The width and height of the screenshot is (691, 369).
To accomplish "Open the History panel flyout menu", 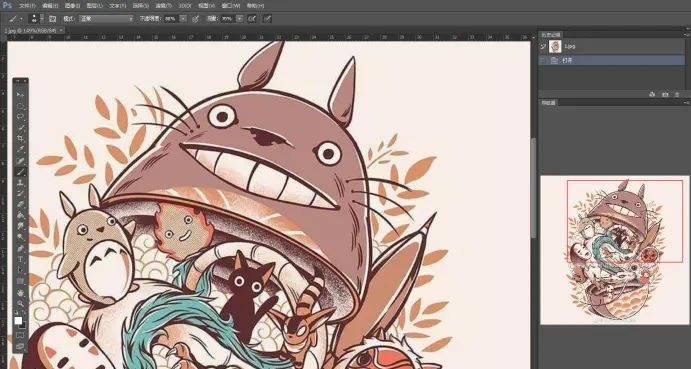I will 687,34.
